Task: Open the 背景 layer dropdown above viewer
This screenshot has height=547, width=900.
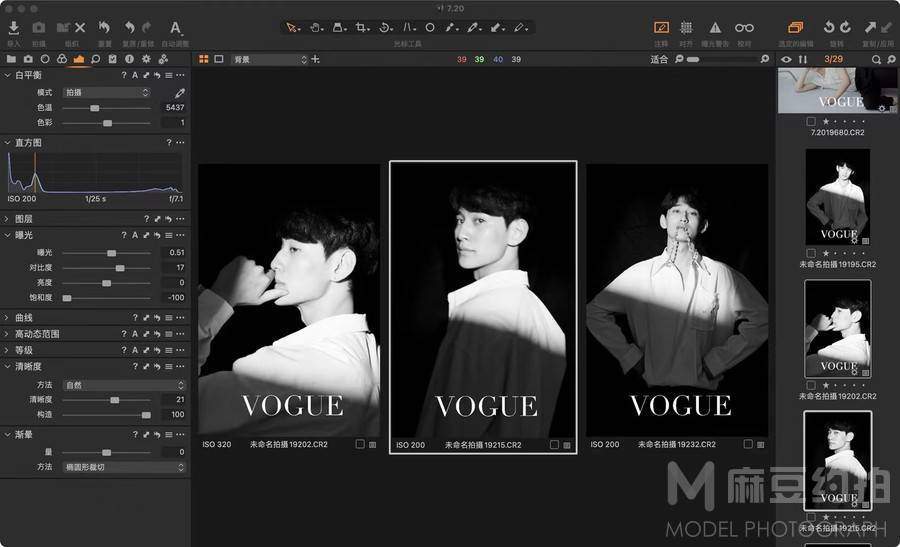Action: point(270,60)
